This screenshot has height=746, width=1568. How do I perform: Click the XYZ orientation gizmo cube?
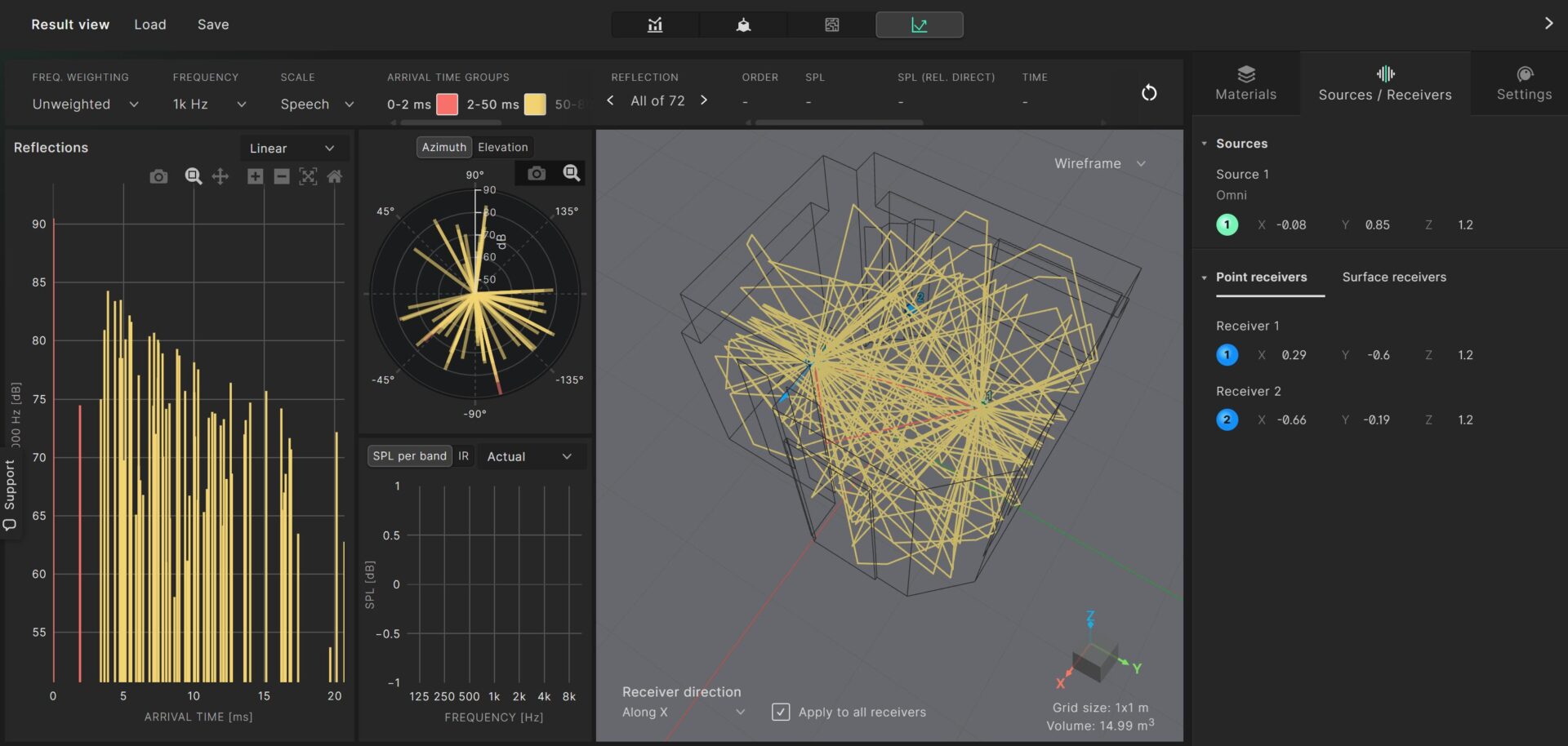[1095, 662]
